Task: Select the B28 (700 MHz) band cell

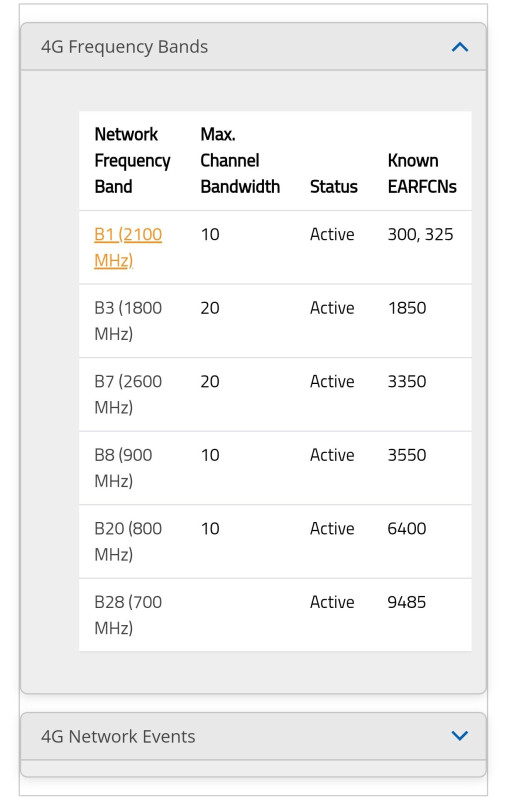Action: (128, 615)
